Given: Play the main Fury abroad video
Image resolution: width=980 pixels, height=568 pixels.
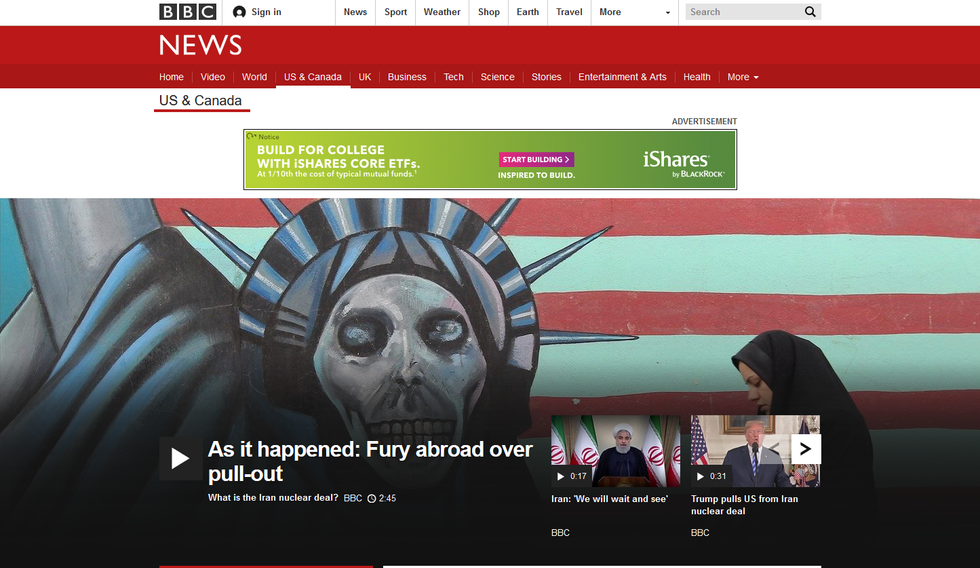Looking at the screenshot, I should pyautogui.click(x=180, y=459).
